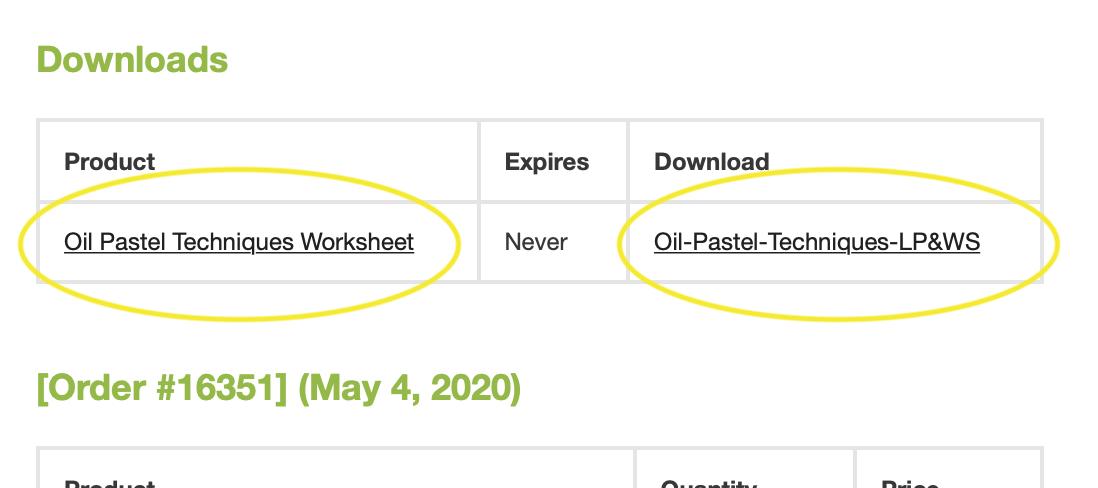Image resolution: width=1098 pixels, height=488 pixels.
Task: Click the Download column header
Action: coord(711,162)
